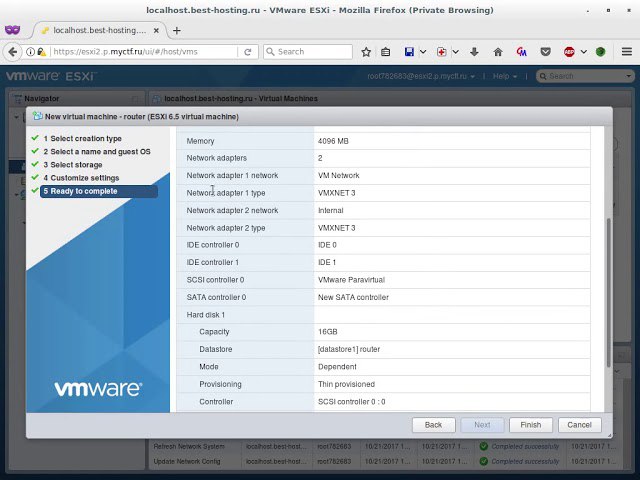
Task: Click the Virtual Machines panel header icon
Action: [156, 98]
